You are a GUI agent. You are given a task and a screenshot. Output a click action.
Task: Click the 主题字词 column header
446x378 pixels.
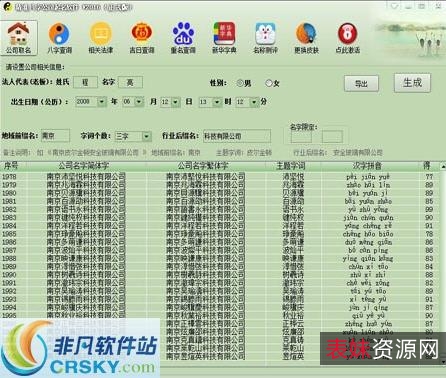coord(291,166)
